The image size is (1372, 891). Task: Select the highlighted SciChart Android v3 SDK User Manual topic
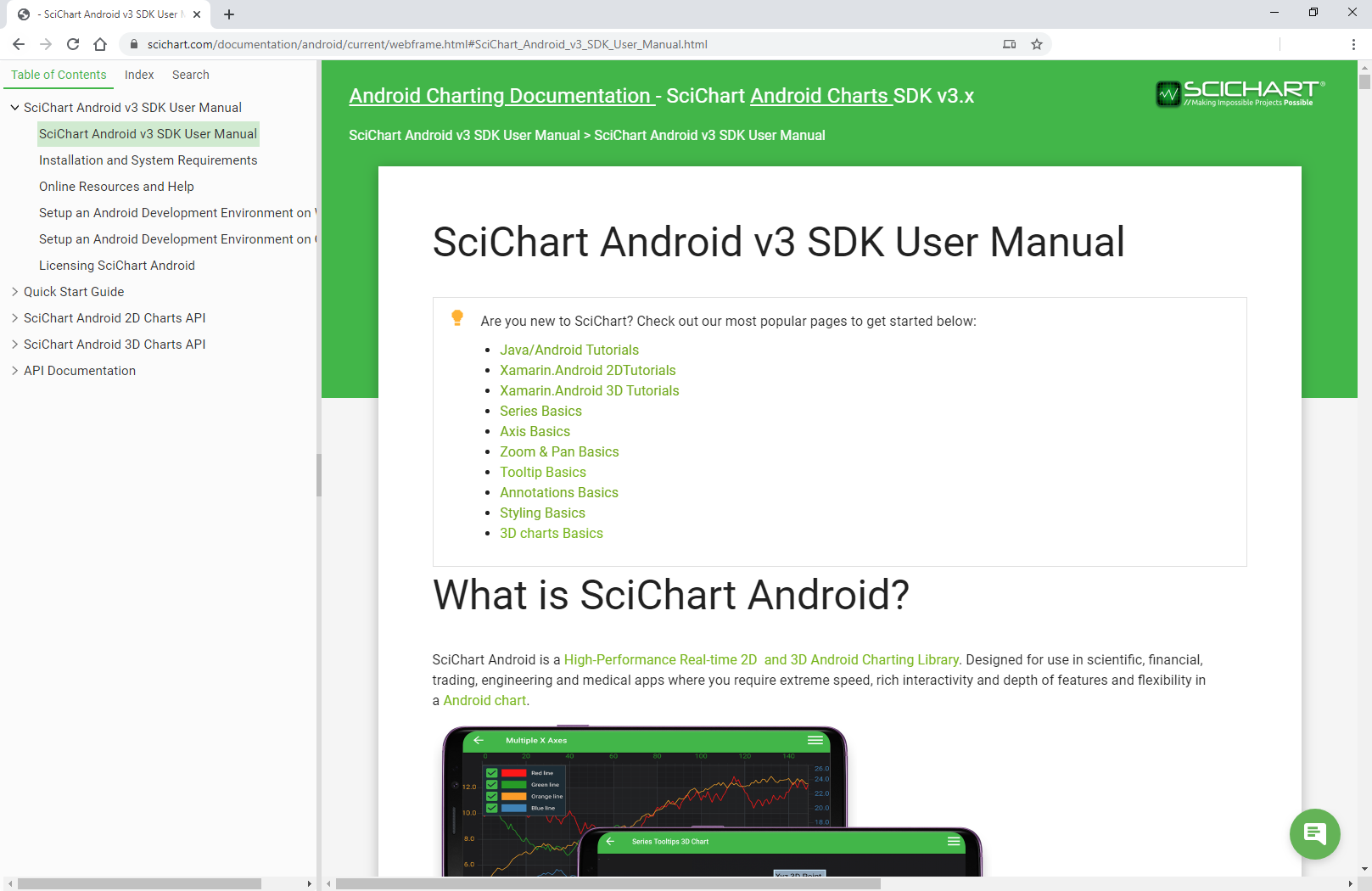tap(148, 134)
